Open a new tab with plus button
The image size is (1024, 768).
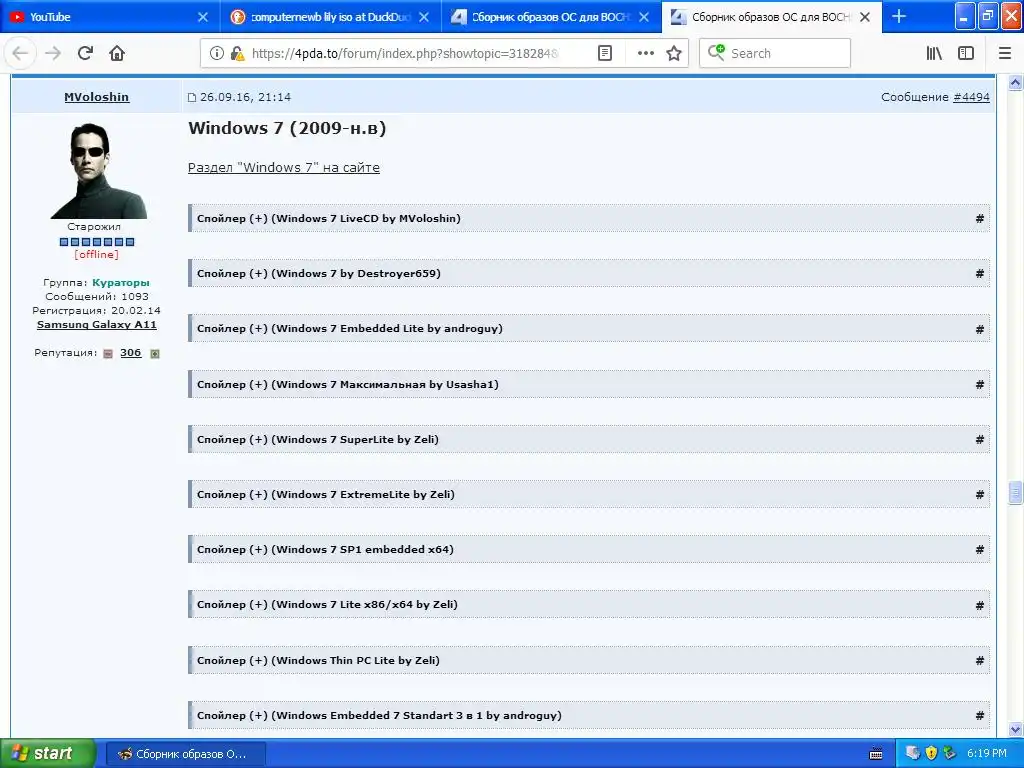pos(899,16)
